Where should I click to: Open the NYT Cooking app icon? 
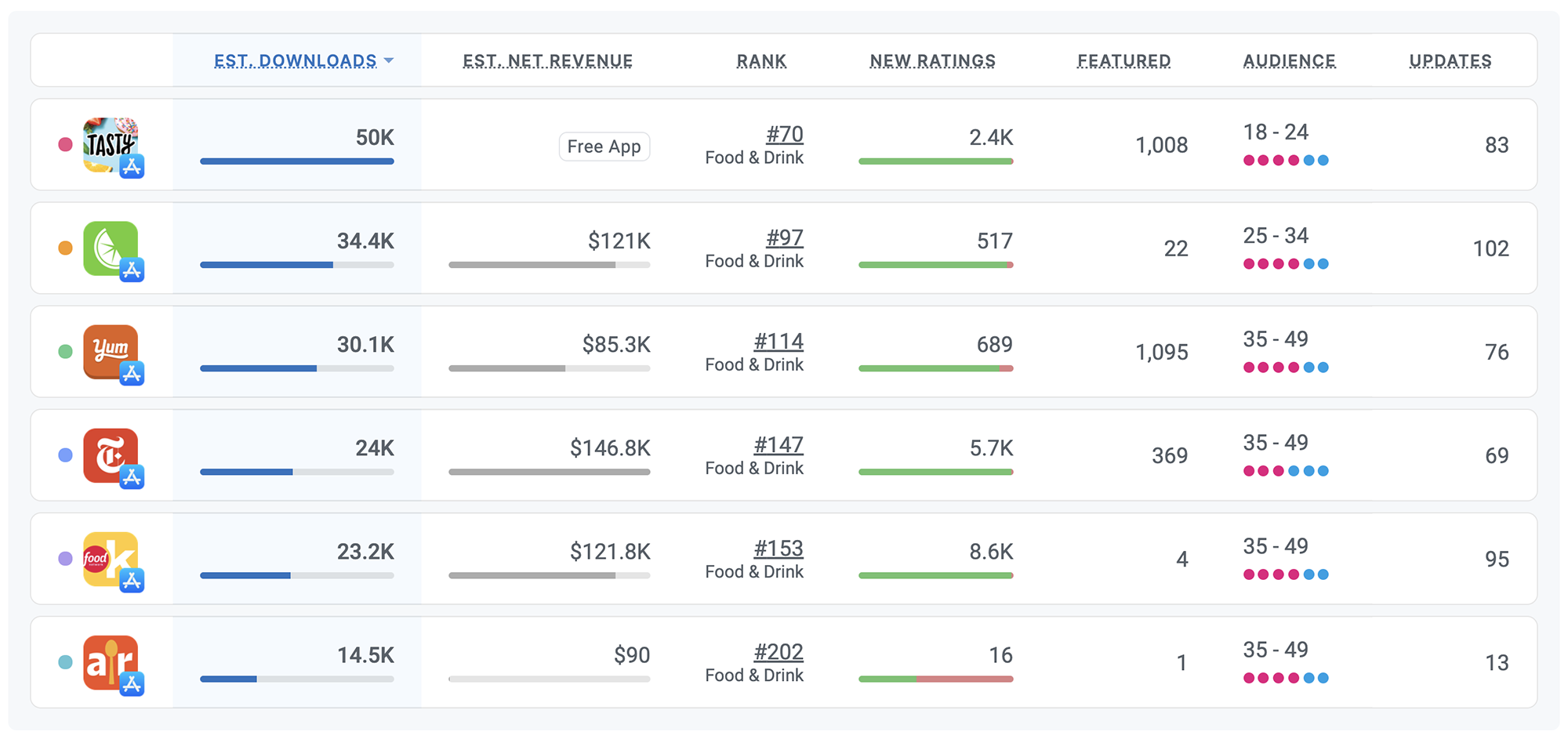[111, 455]
